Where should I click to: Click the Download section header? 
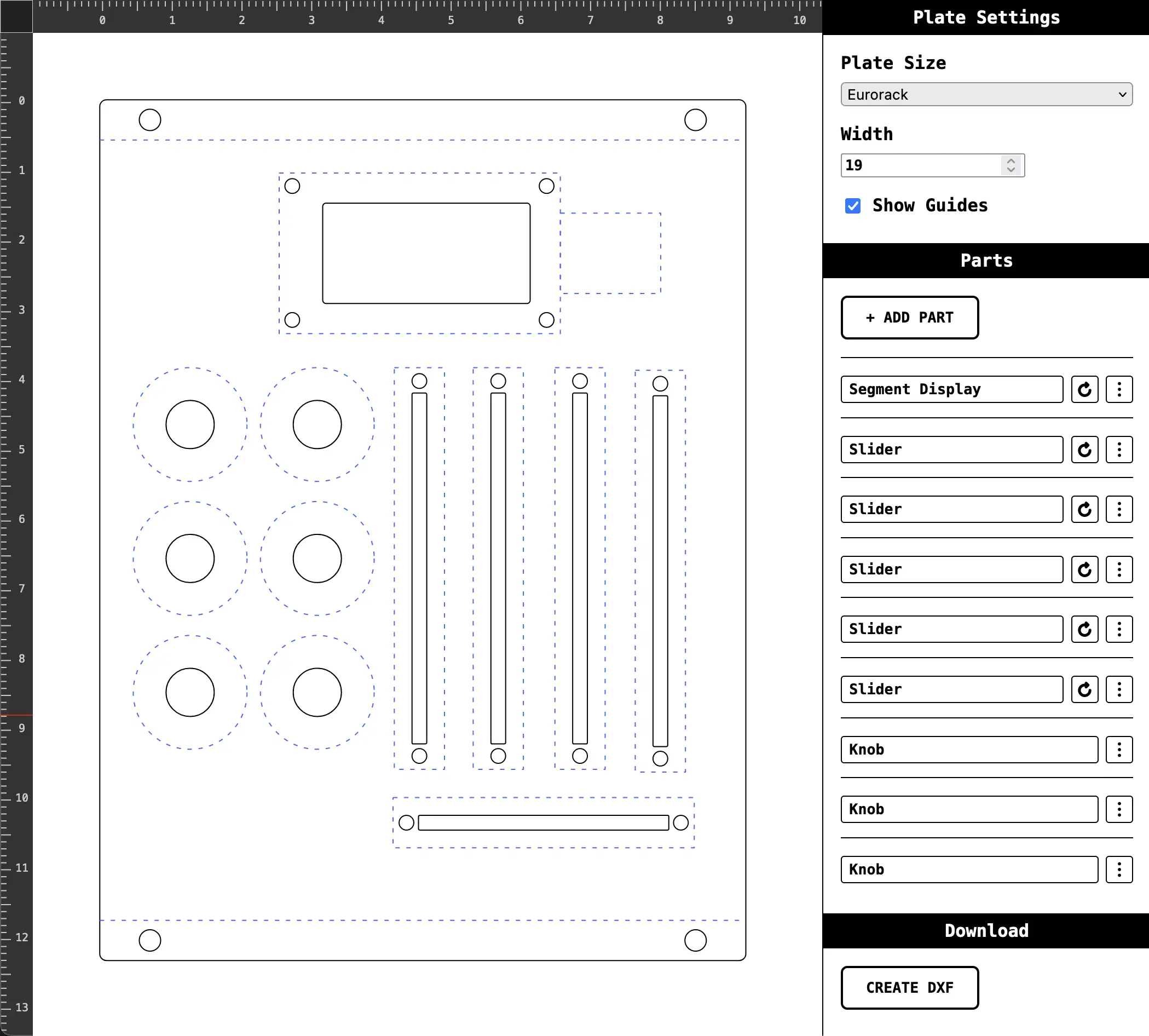pos(986,931)
